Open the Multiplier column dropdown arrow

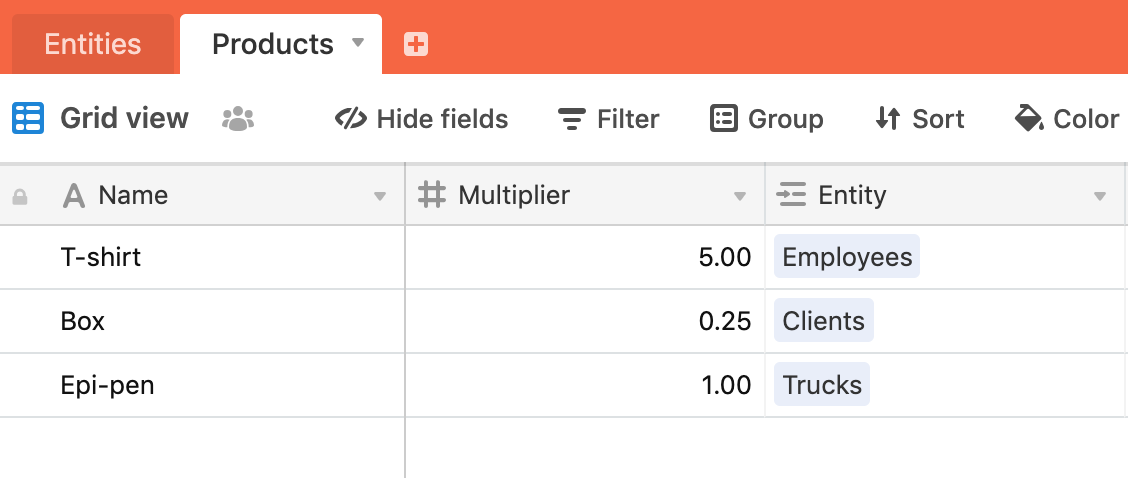740,197
